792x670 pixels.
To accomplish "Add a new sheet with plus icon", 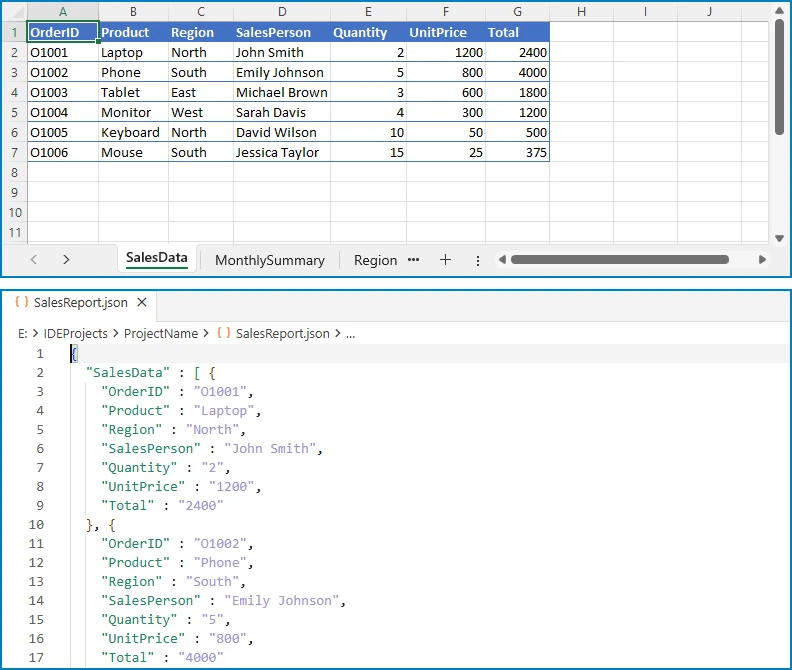I will click(x=445, y=260).
